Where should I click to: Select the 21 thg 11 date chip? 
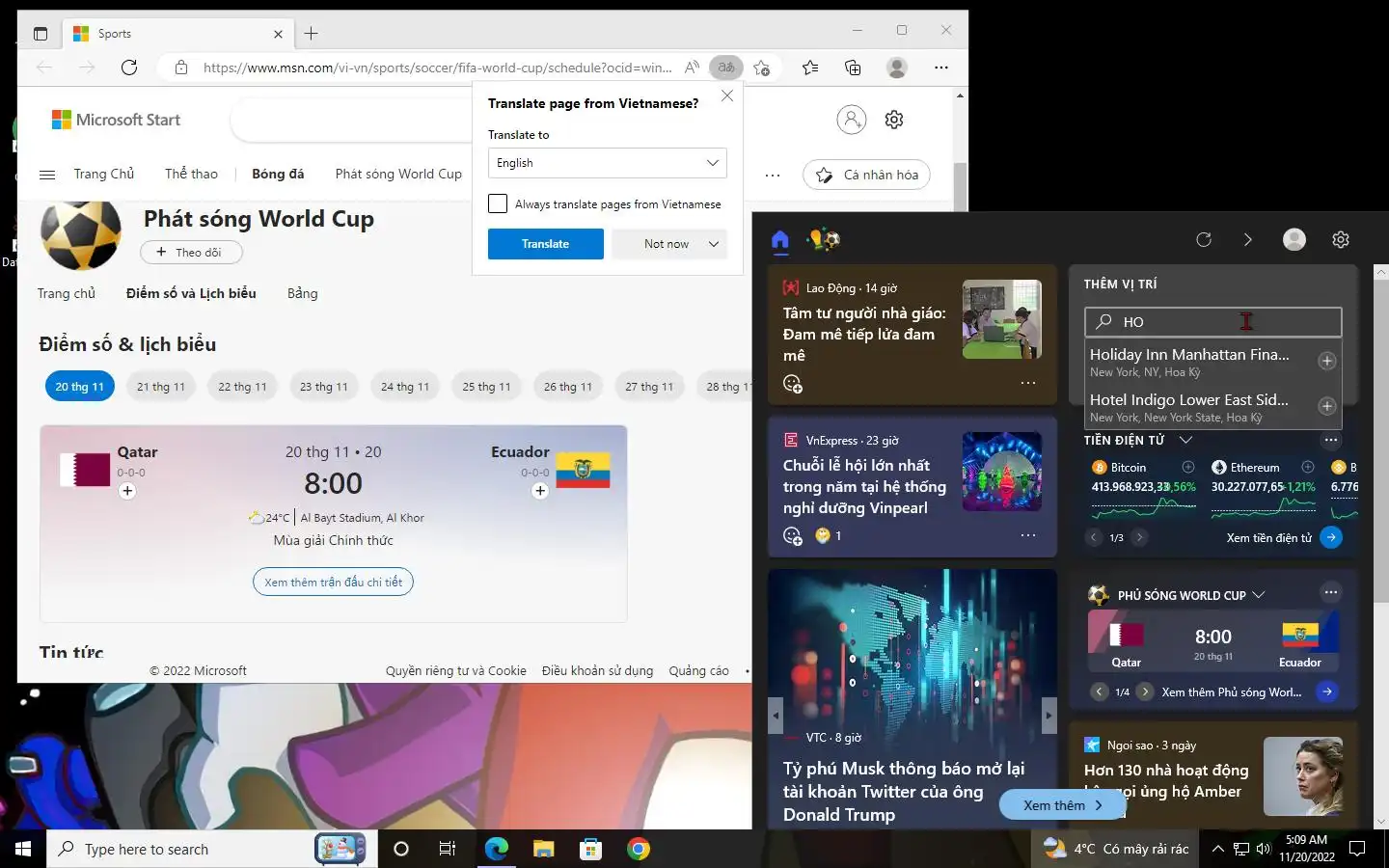[161, 387]
